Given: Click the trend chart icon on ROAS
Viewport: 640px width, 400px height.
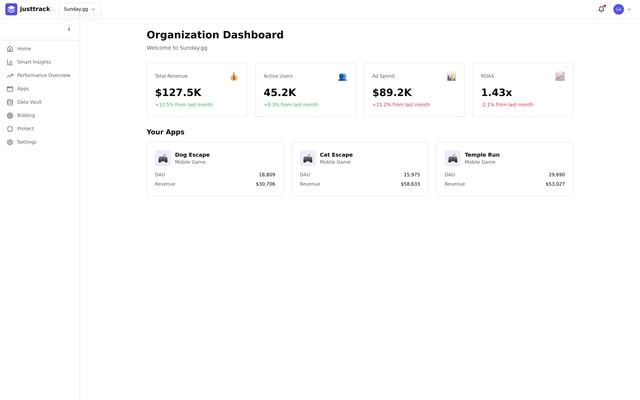Looking at the screenshot, I should 560,76.
